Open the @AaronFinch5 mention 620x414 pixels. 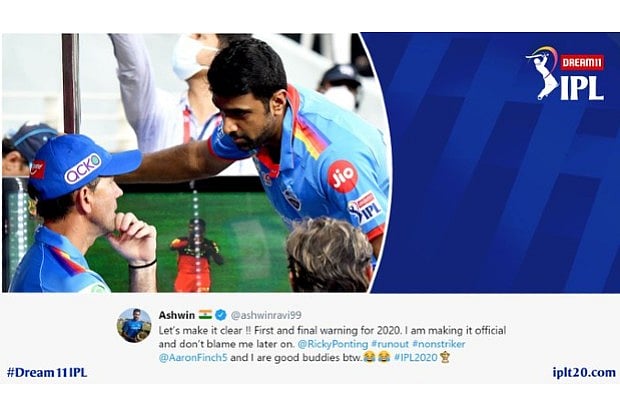pyautogui.click(x=193, y=358)
